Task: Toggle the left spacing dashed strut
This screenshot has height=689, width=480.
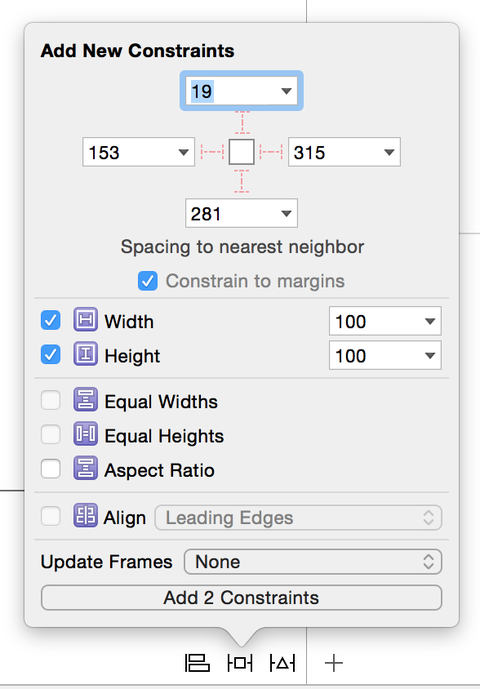Action: click(212, 152)
